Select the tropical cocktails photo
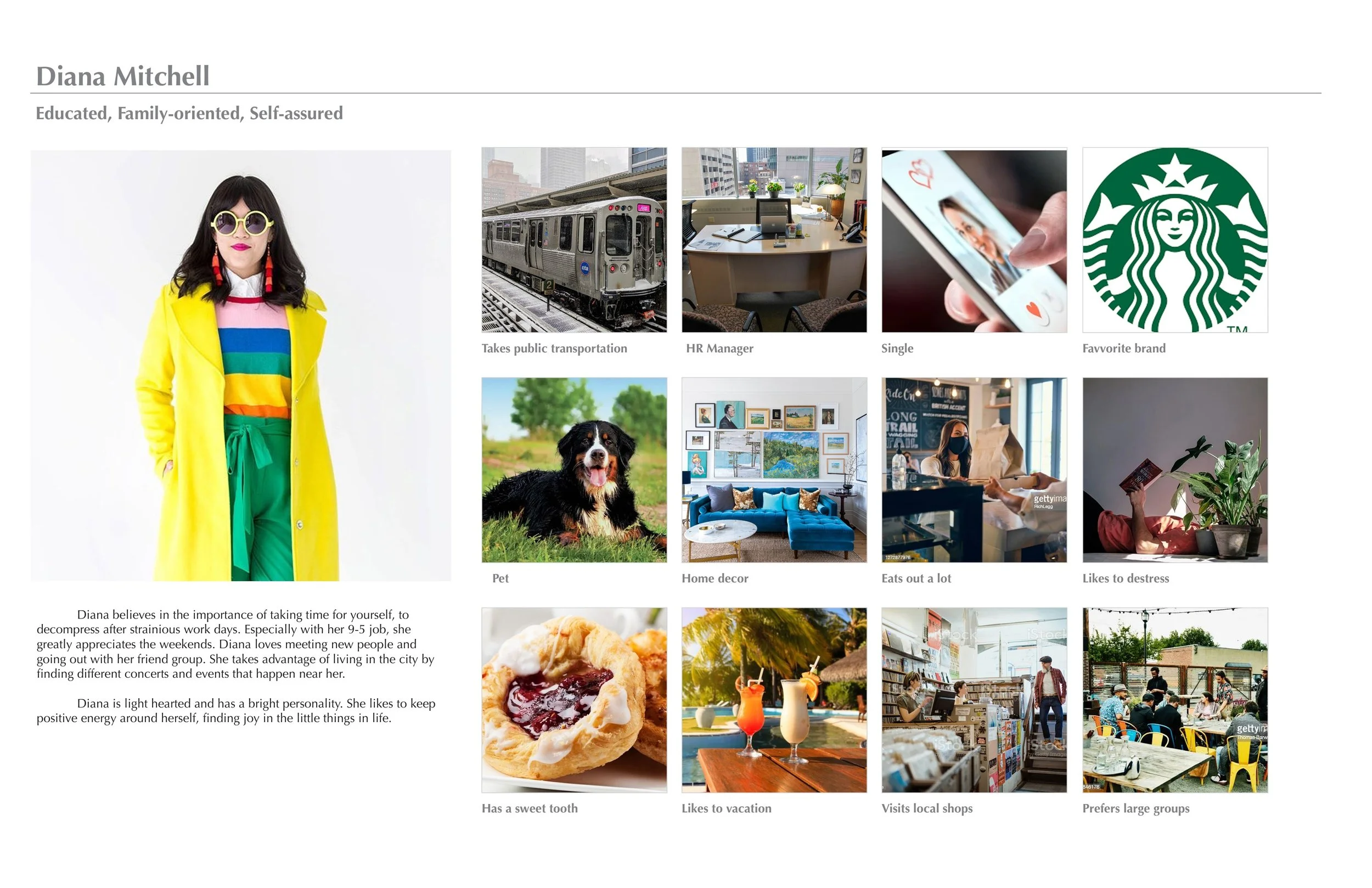This screenshot has height=888, width=1372. pyautogui.click(x=774, y=700)
